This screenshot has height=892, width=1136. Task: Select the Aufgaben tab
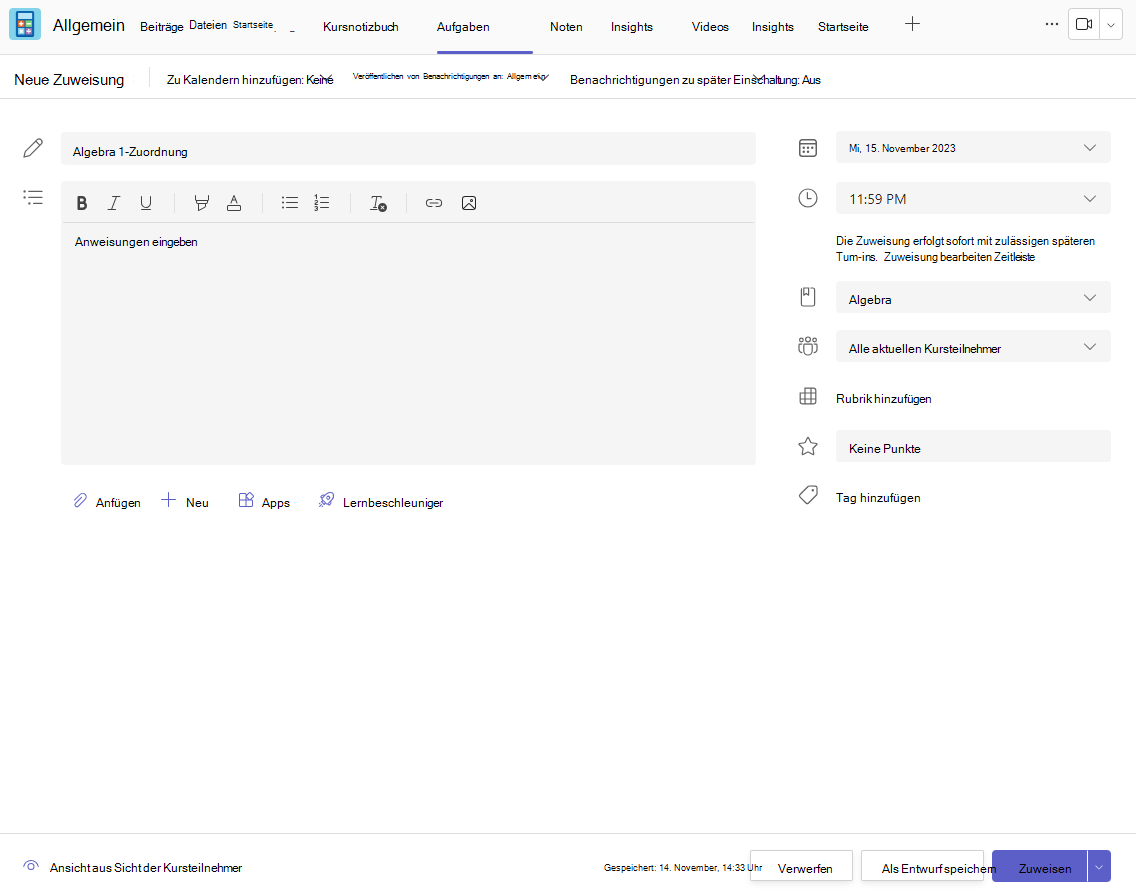[x=463, y=27]
